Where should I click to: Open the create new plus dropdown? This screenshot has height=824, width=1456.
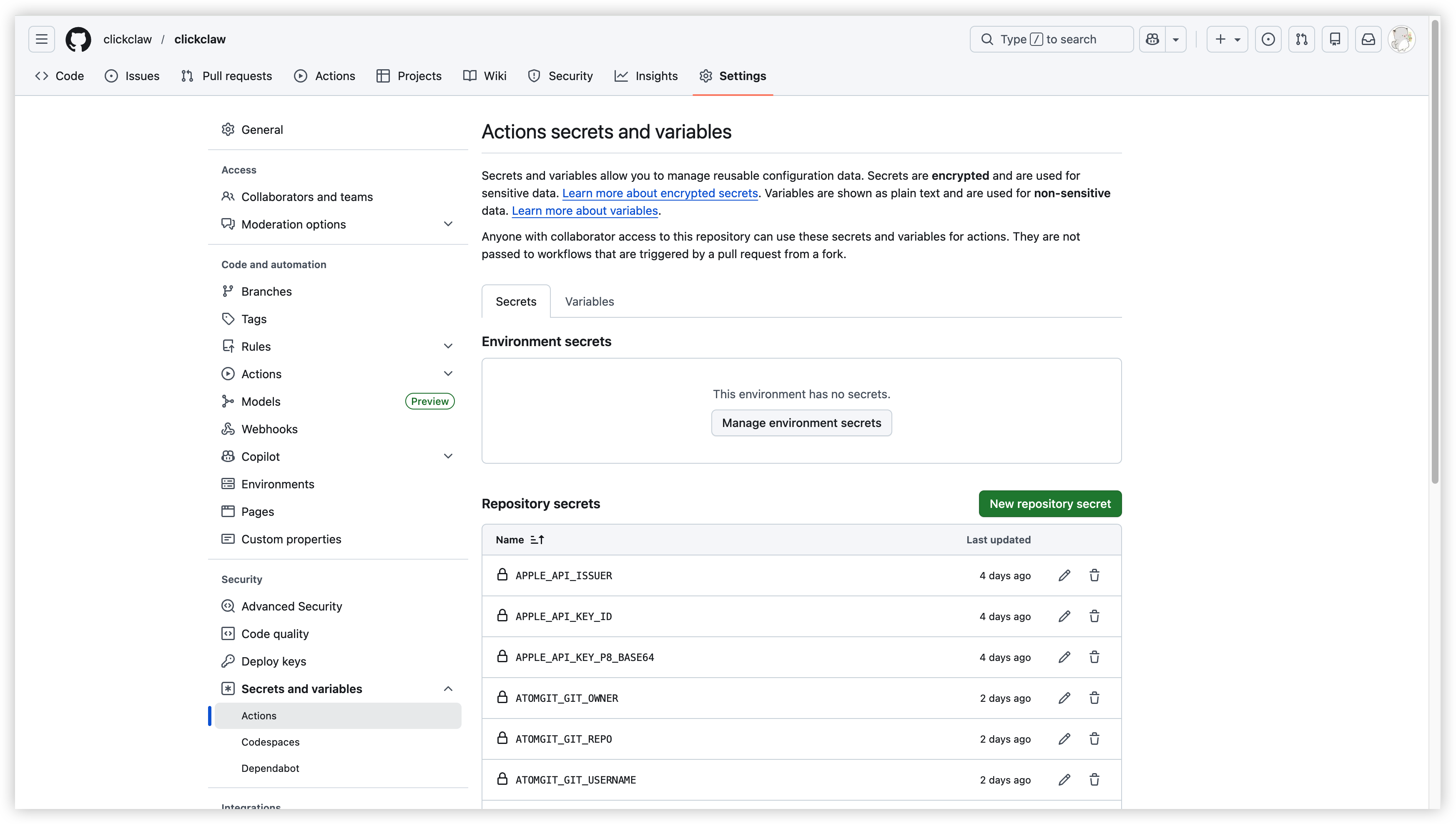(1227, 39)
